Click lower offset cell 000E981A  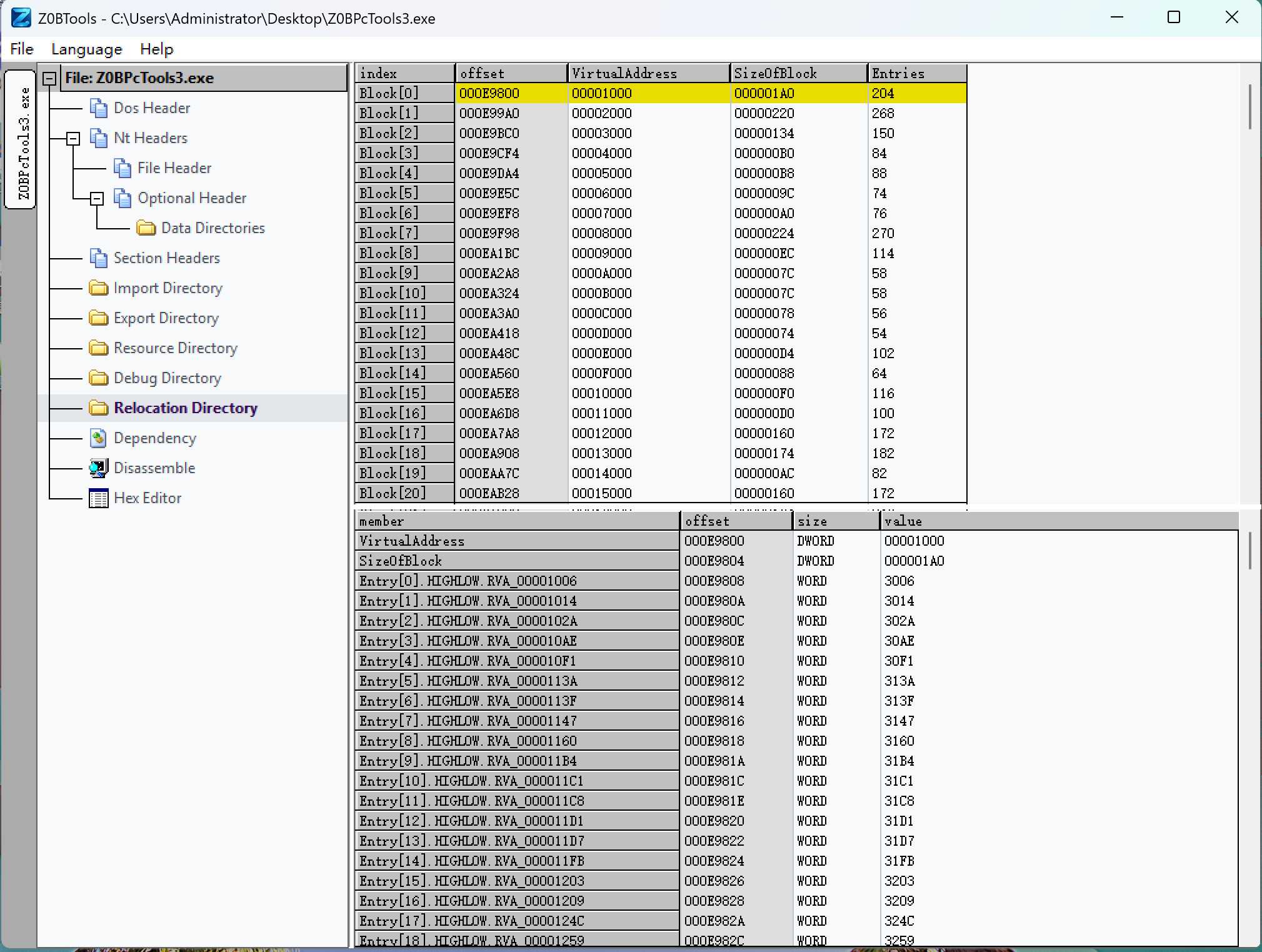click(x=736, y=761)
